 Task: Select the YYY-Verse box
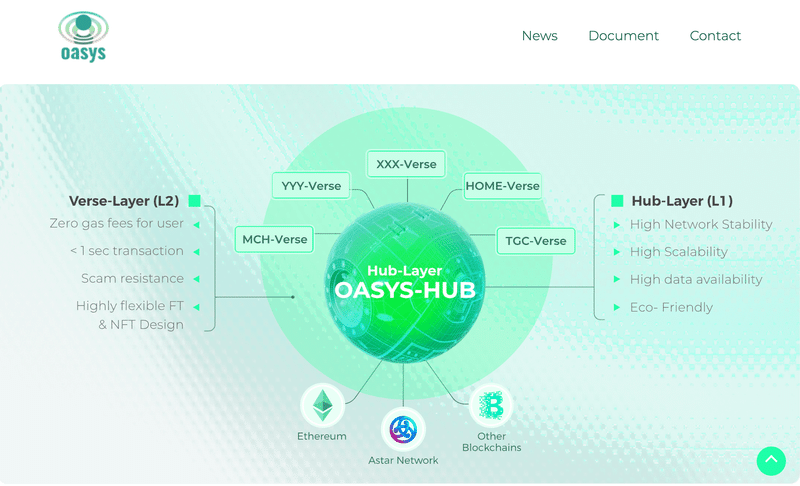click(311, 186)
